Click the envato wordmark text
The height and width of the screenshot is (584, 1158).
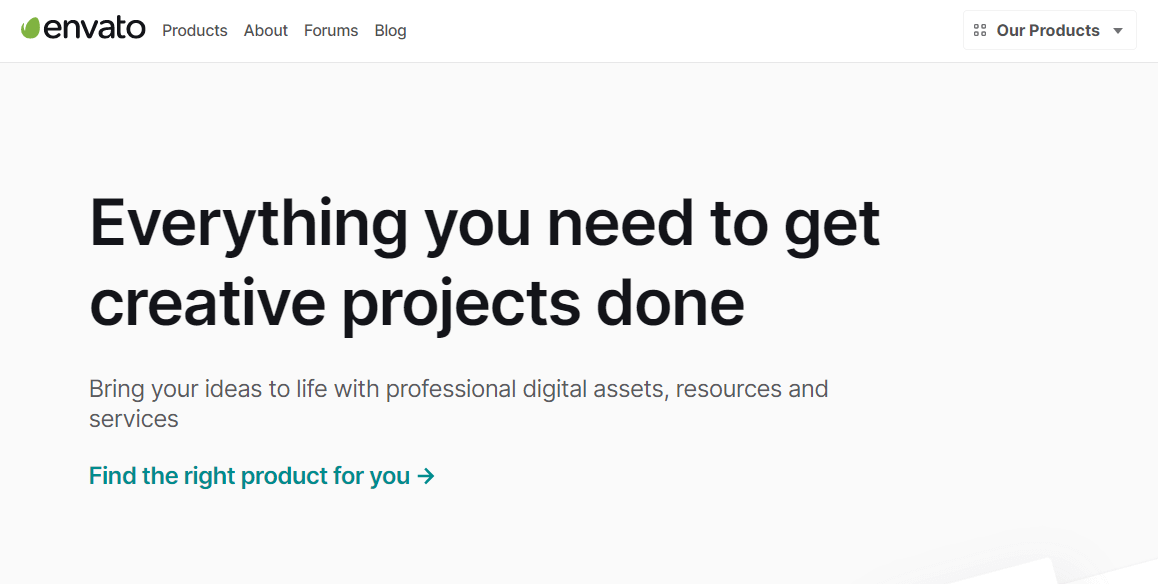tap(95, 29)
